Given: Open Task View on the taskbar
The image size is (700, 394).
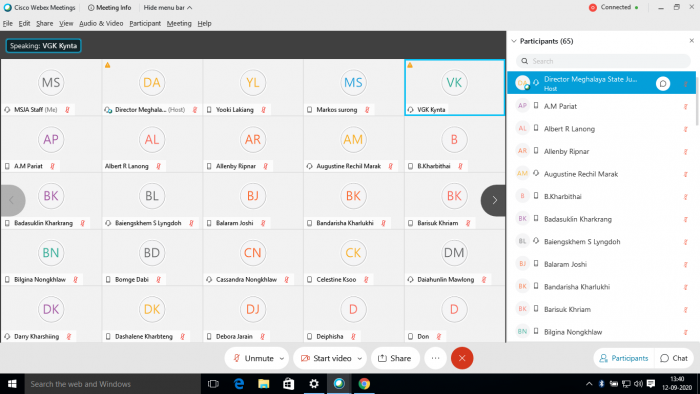Looking at the screenshot, I should pyautogui.click(x=213, y=384).
